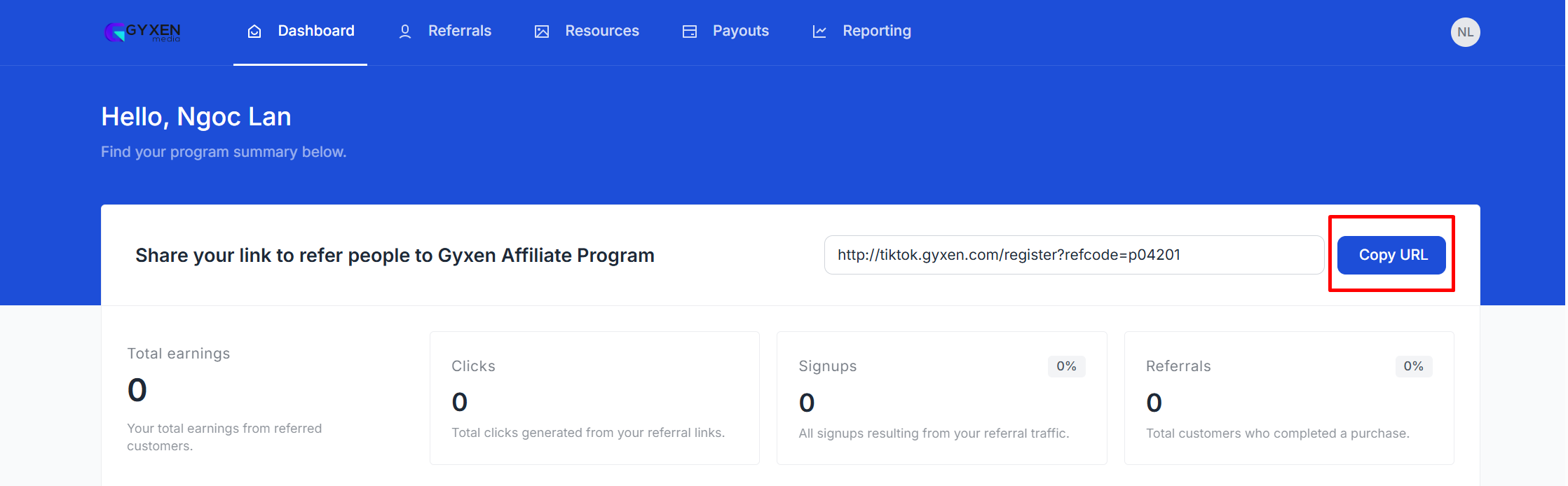The height and width of the screenshot is (486, 1568).
Task: Click the Clicks count value 0
Action: click(460, 402)
